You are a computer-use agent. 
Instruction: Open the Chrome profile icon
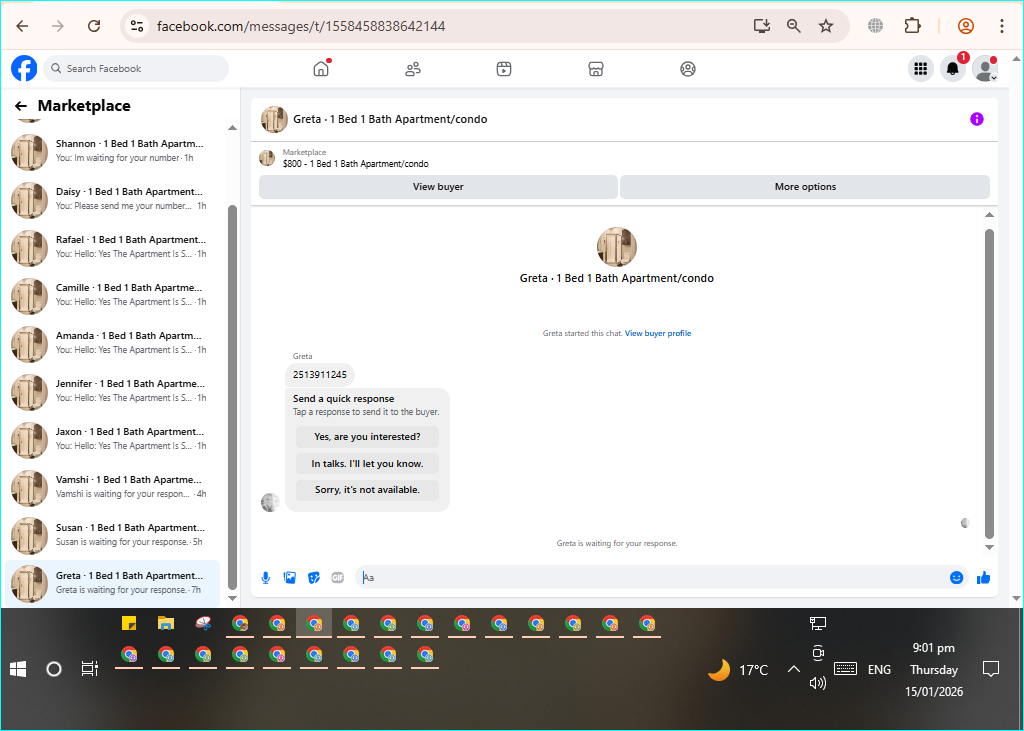pyautogui.click(x=966, y=26)
